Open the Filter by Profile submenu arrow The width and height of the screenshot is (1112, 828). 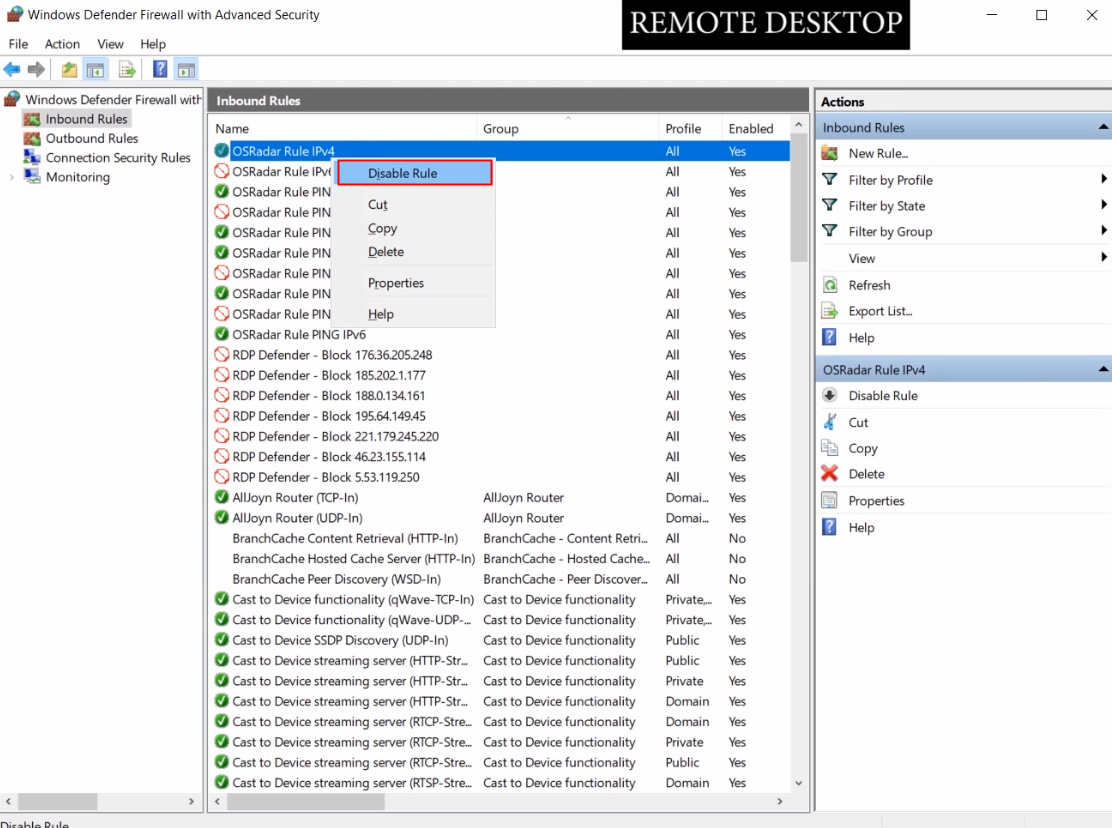1103,179
